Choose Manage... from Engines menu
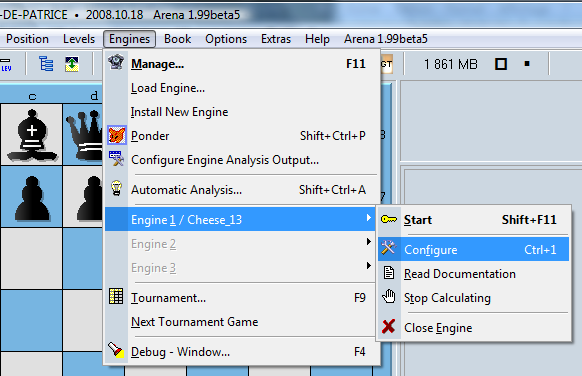The image size is (582, 376). 242,64
